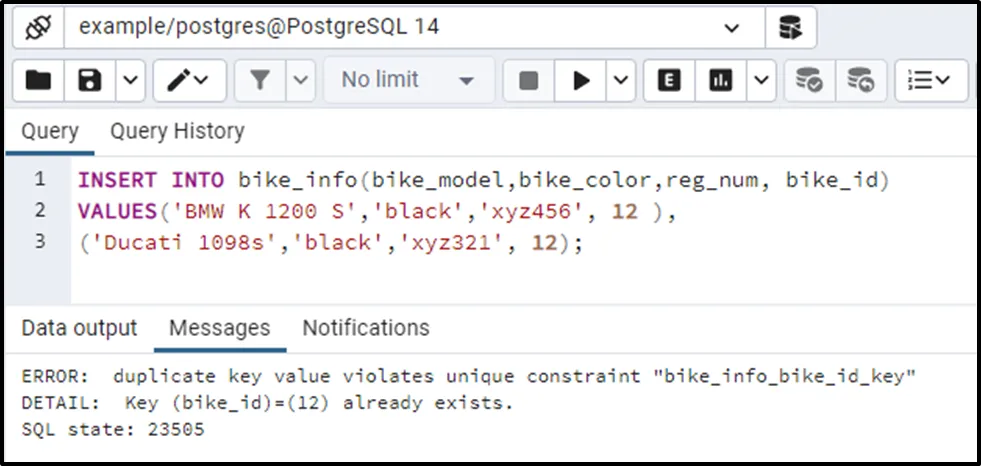This screenshot has width=981, height=466.
Task: Open the connection selector example/postgres@PostgreSQL 14
Action: (408, 27)
